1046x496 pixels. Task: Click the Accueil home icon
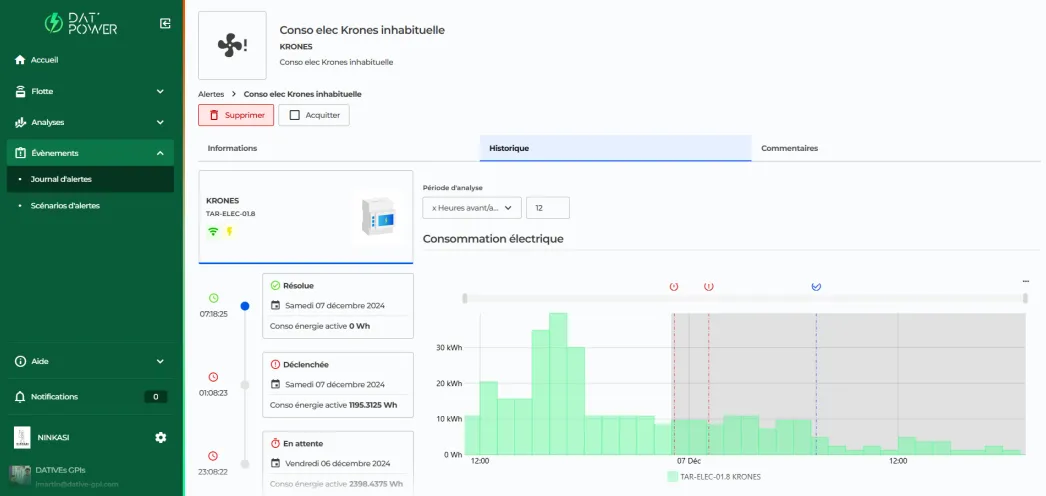click(20, 60)
